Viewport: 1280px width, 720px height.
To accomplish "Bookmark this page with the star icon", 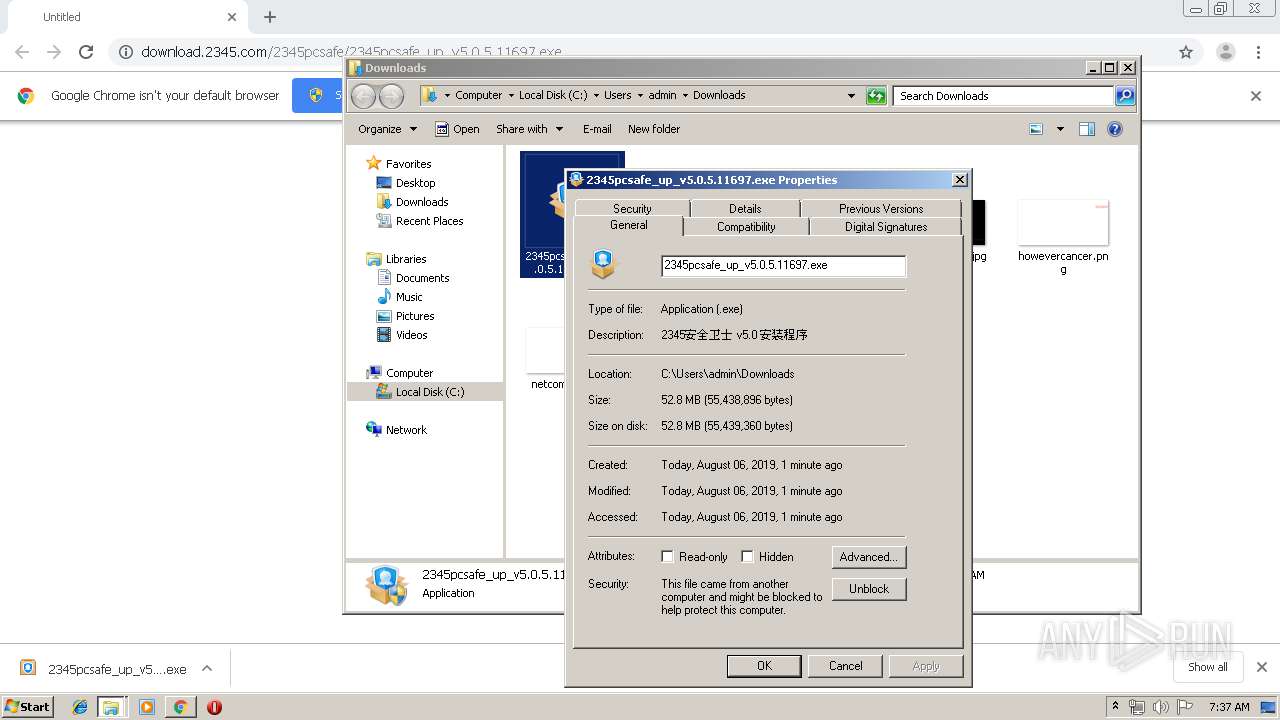I will click(x=1186, y=52).
